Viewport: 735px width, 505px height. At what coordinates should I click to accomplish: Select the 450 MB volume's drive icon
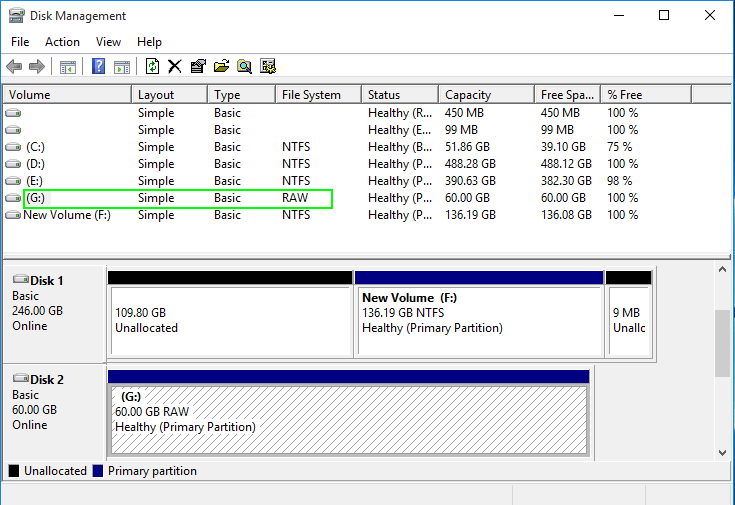pyautogui.click(x=13, y=113)
